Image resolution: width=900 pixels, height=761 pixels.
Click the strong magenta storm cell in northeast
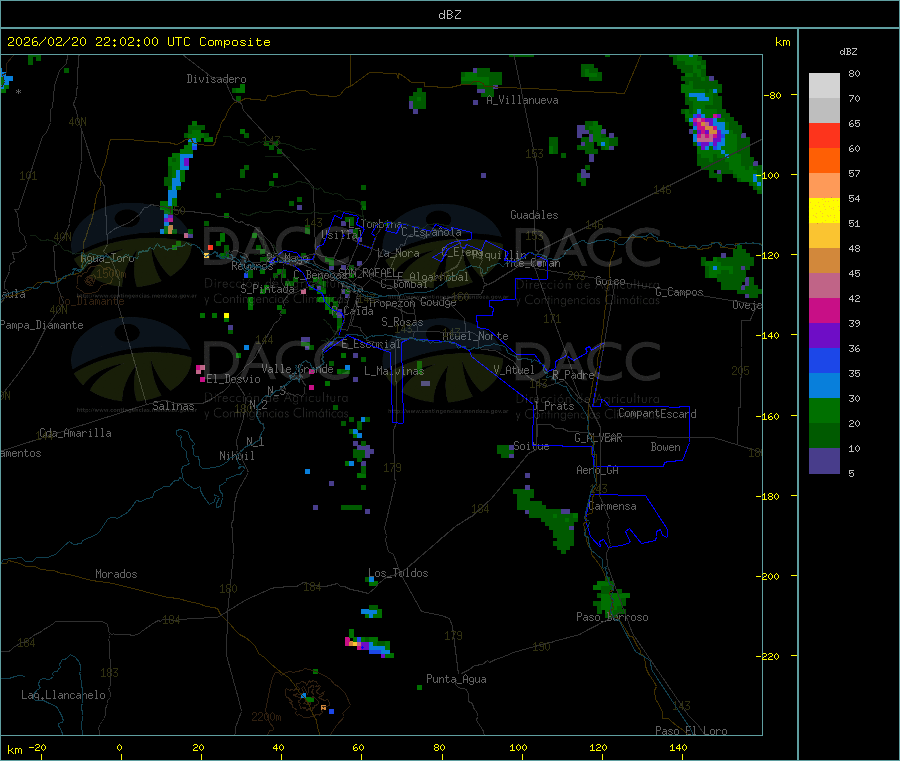707,131
